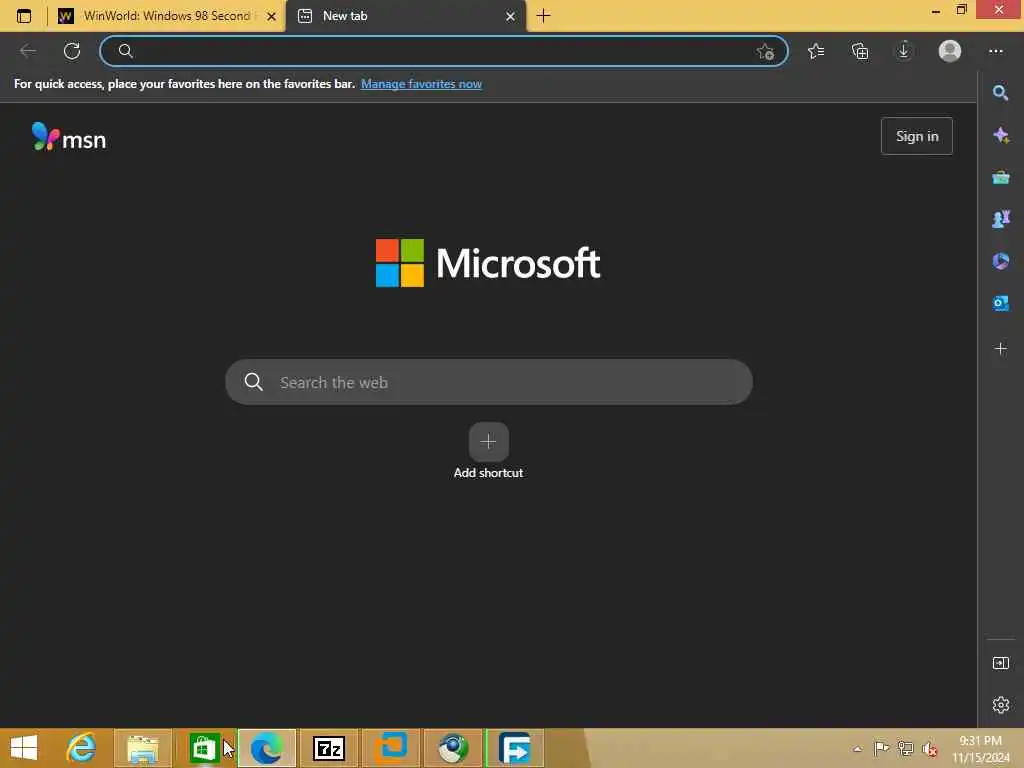Viewport: 1024px width, 768px height.
Task: Open Microsoft 365 in sidebar
Action: click(x=1000, y=261)
